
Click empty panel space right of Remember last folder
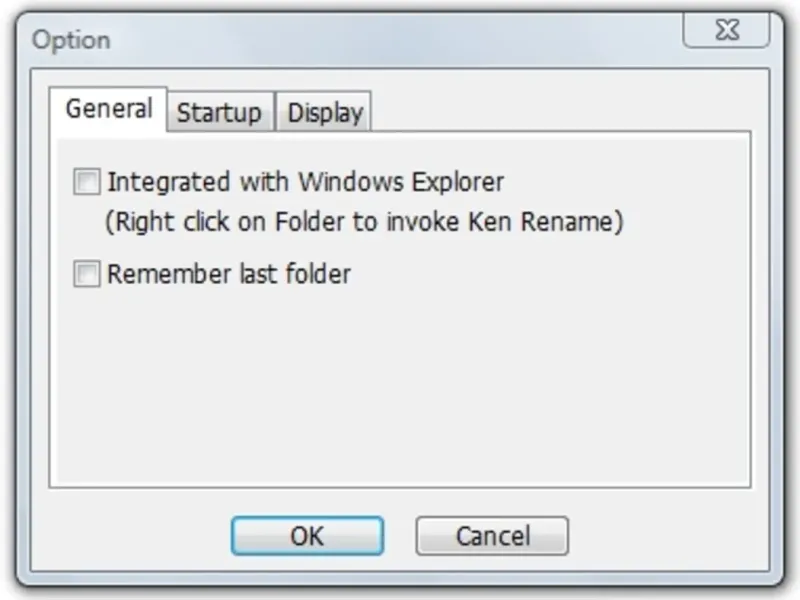(x=550, y=275)
